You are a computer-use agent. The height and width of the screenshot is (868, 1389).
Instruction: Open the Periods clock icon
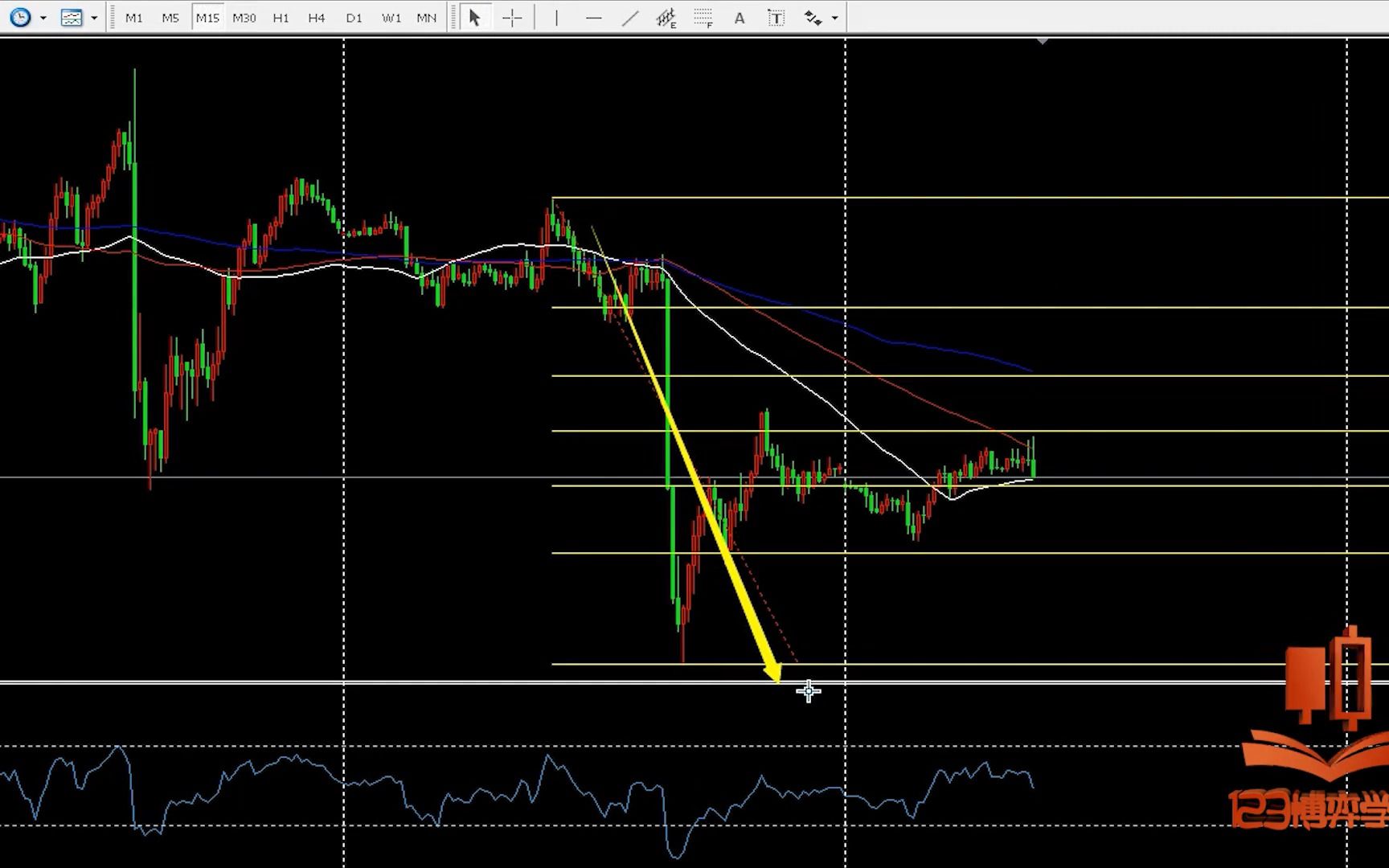(20, 17)
